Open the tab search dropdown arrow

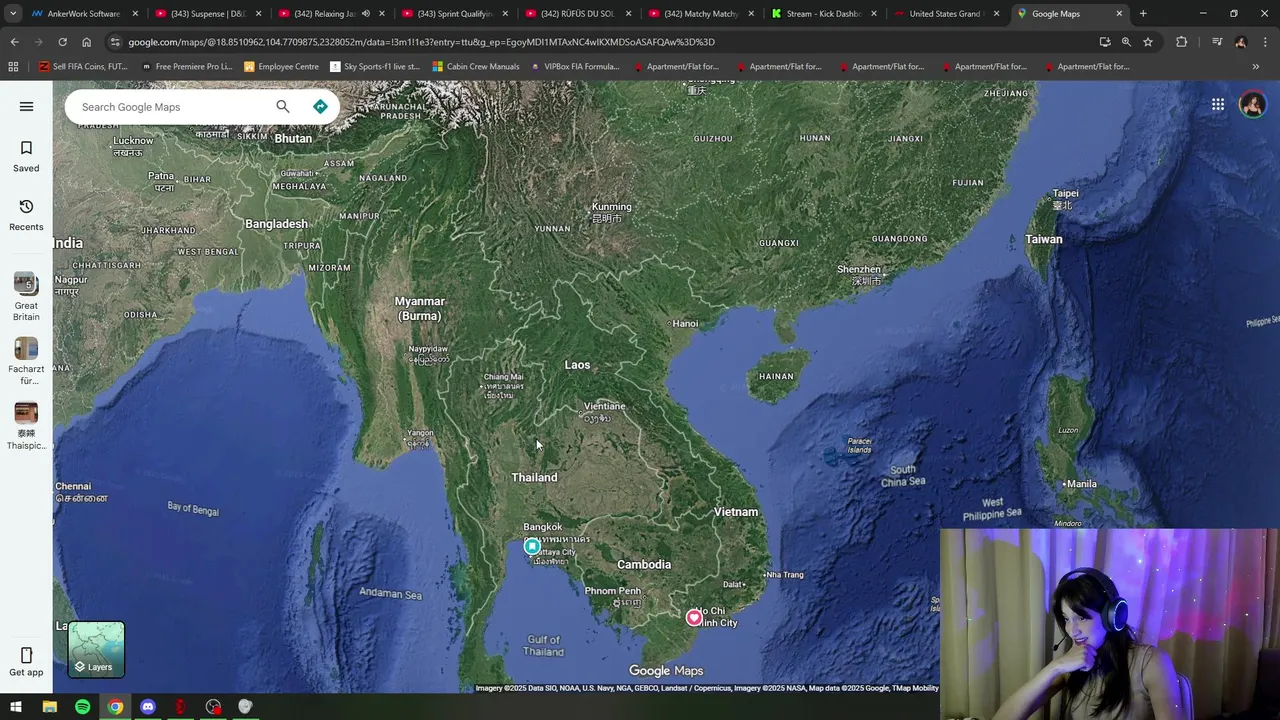13,14
